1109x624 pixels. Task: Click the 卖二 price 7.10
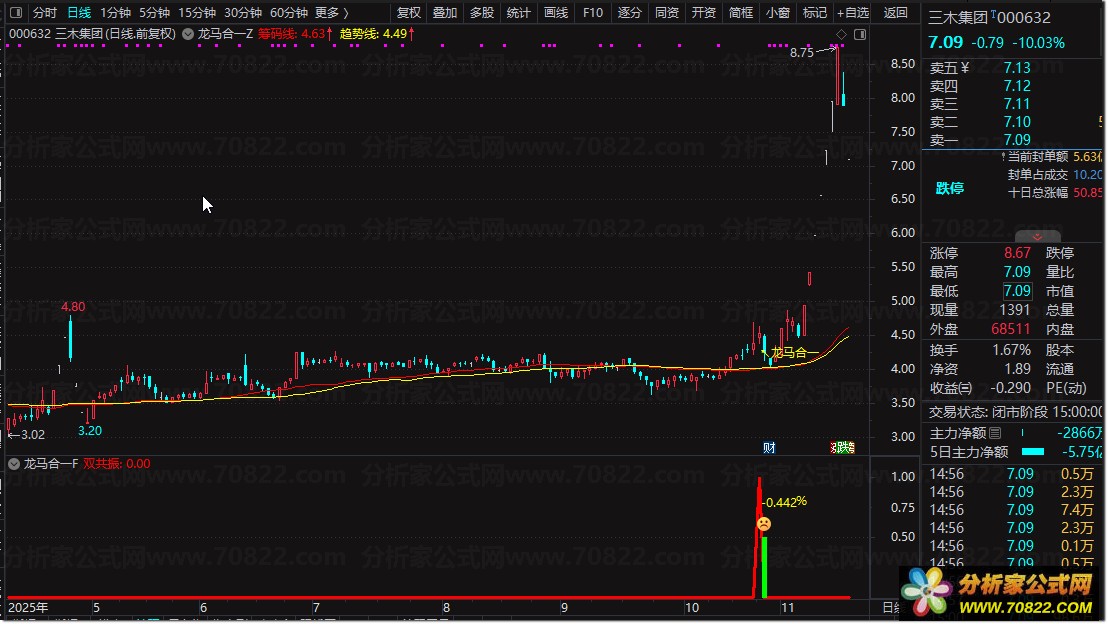1017,122
